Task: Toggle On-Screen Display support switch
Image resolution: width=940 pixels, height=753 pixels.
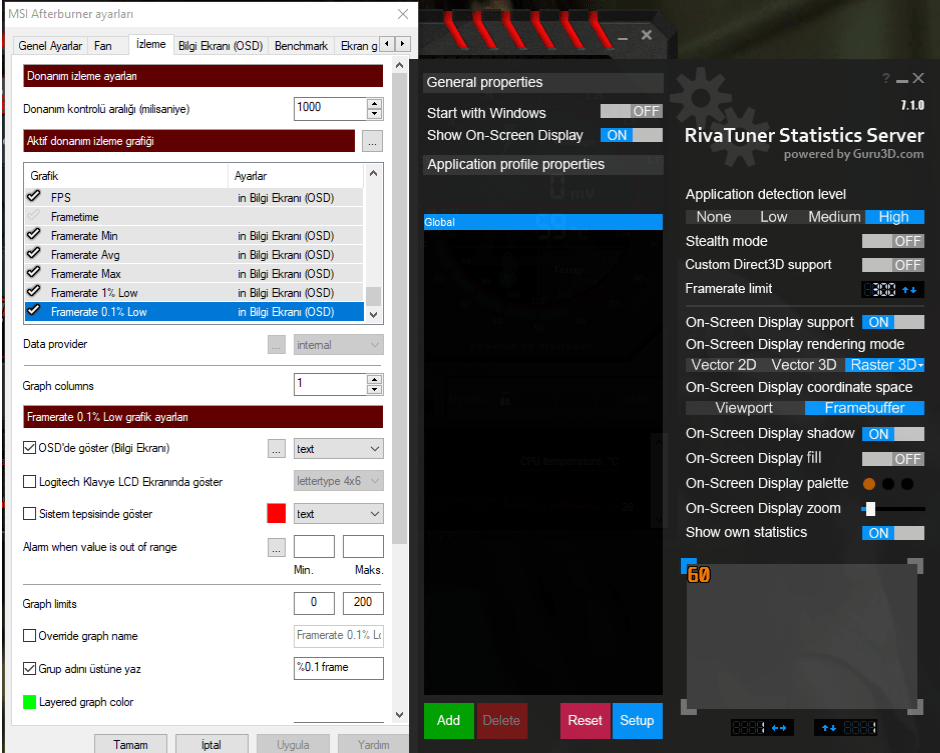Action: [x=893, y=323]
